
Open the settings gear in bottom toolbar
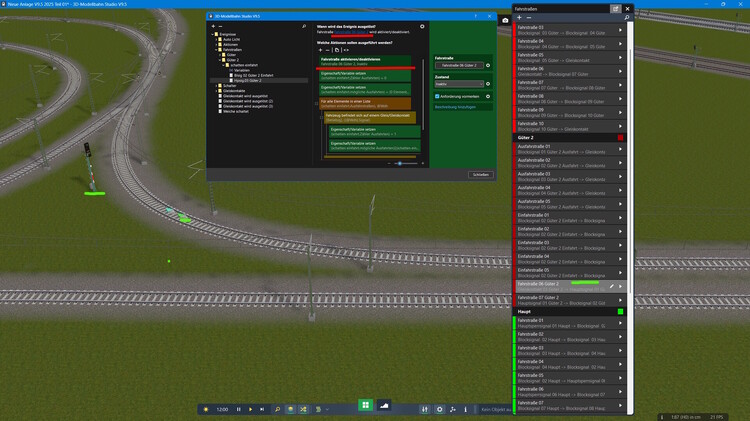(439, 410)
